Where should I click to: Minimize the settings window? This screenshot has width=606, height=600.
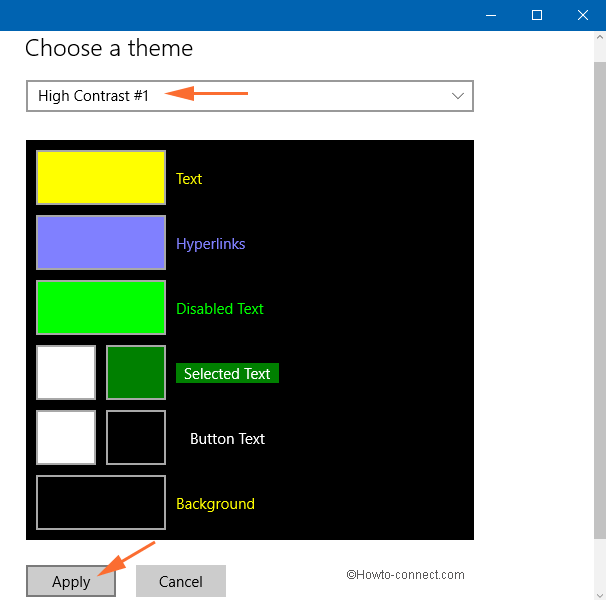(491, 15)
